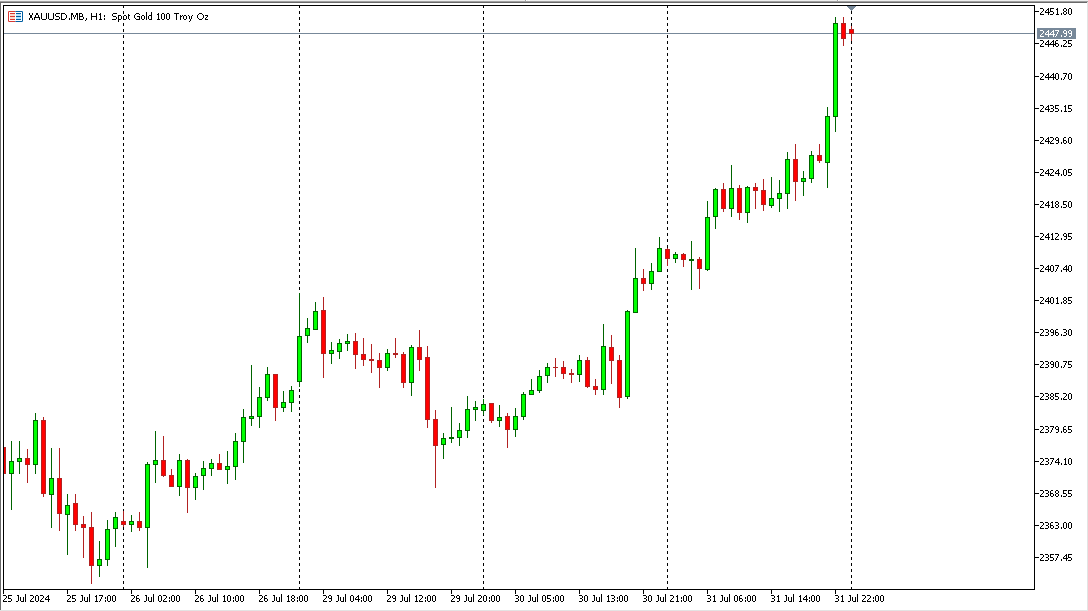1088x611 pixels.
Task: Select the current price label 2447.99
Action: [x=1055, y=33]
